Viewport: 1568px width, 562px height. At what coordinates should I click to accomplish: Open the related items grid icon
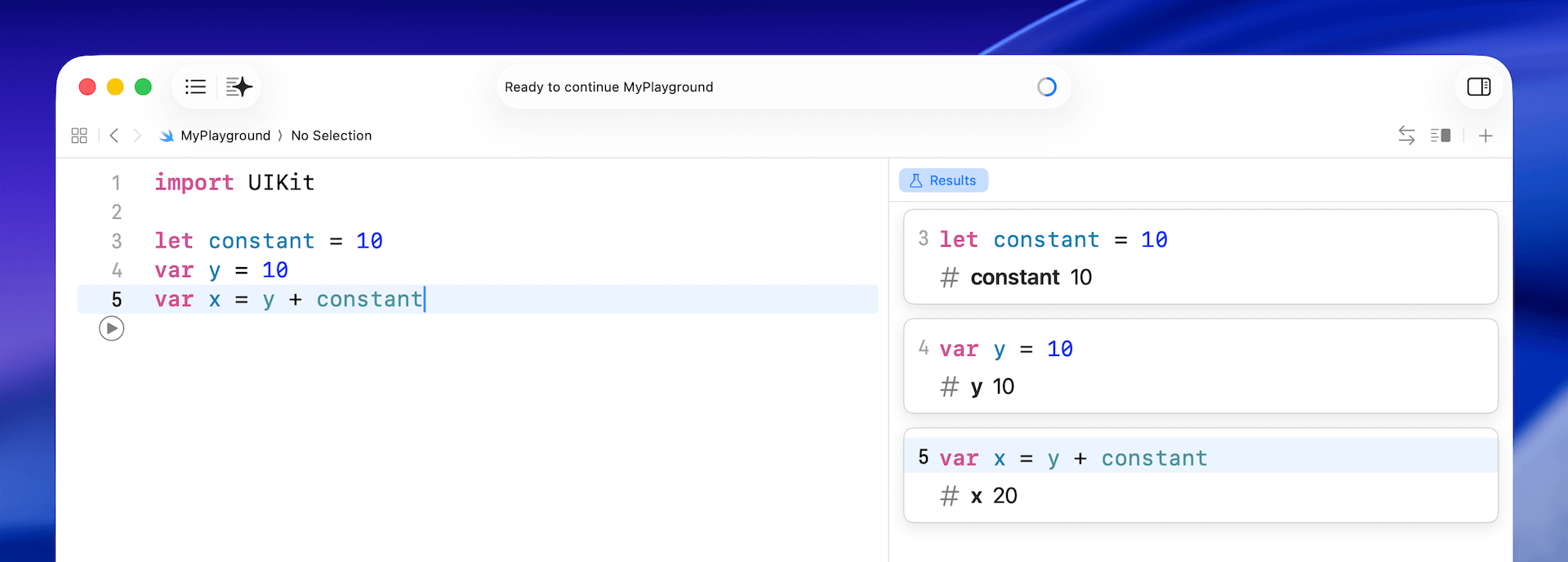pos(79,136)
